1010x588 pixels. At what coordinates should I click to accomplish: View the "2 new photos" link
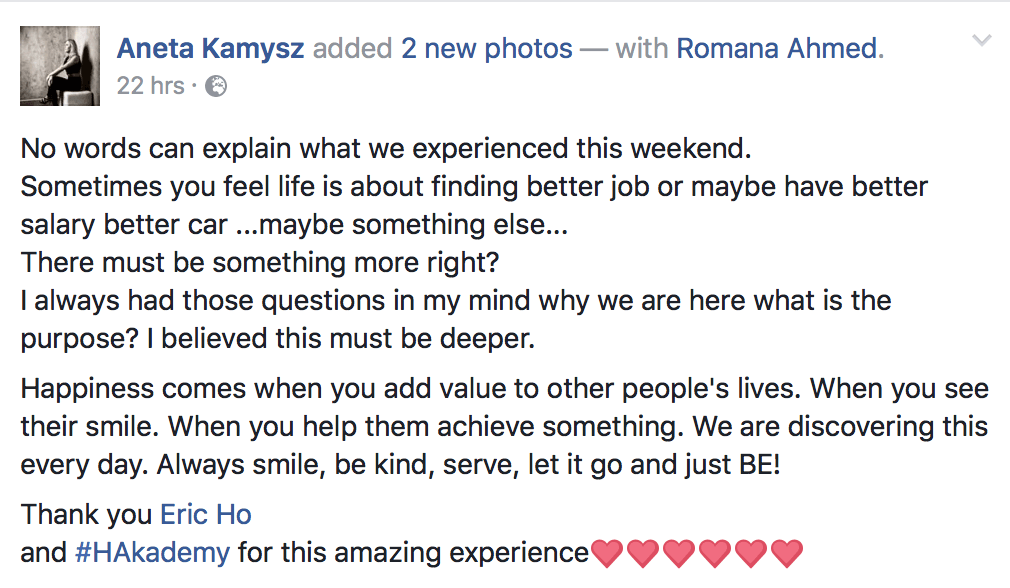coord(487,48)
